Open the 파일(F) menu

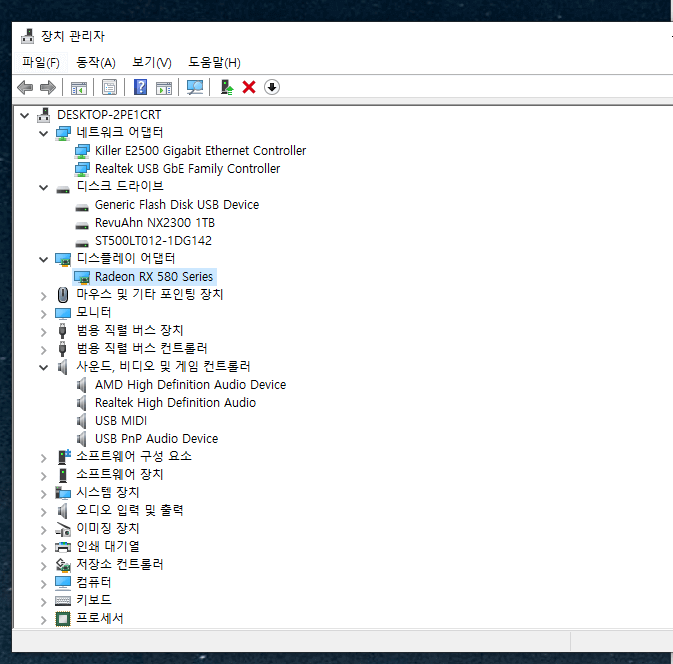pyautogui.click(x=41, y=63)
